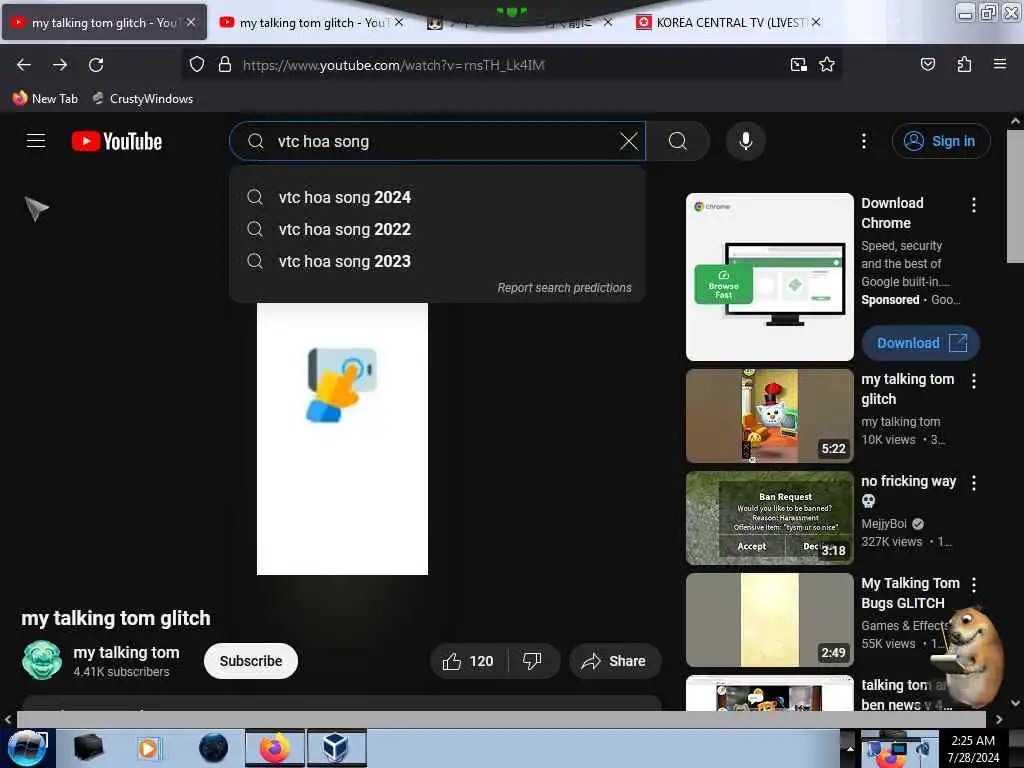The width and height of the screenshot is (1024, 768).
Task: Click the vertical page scrollbar thumb
Action: pos(1015,196)
